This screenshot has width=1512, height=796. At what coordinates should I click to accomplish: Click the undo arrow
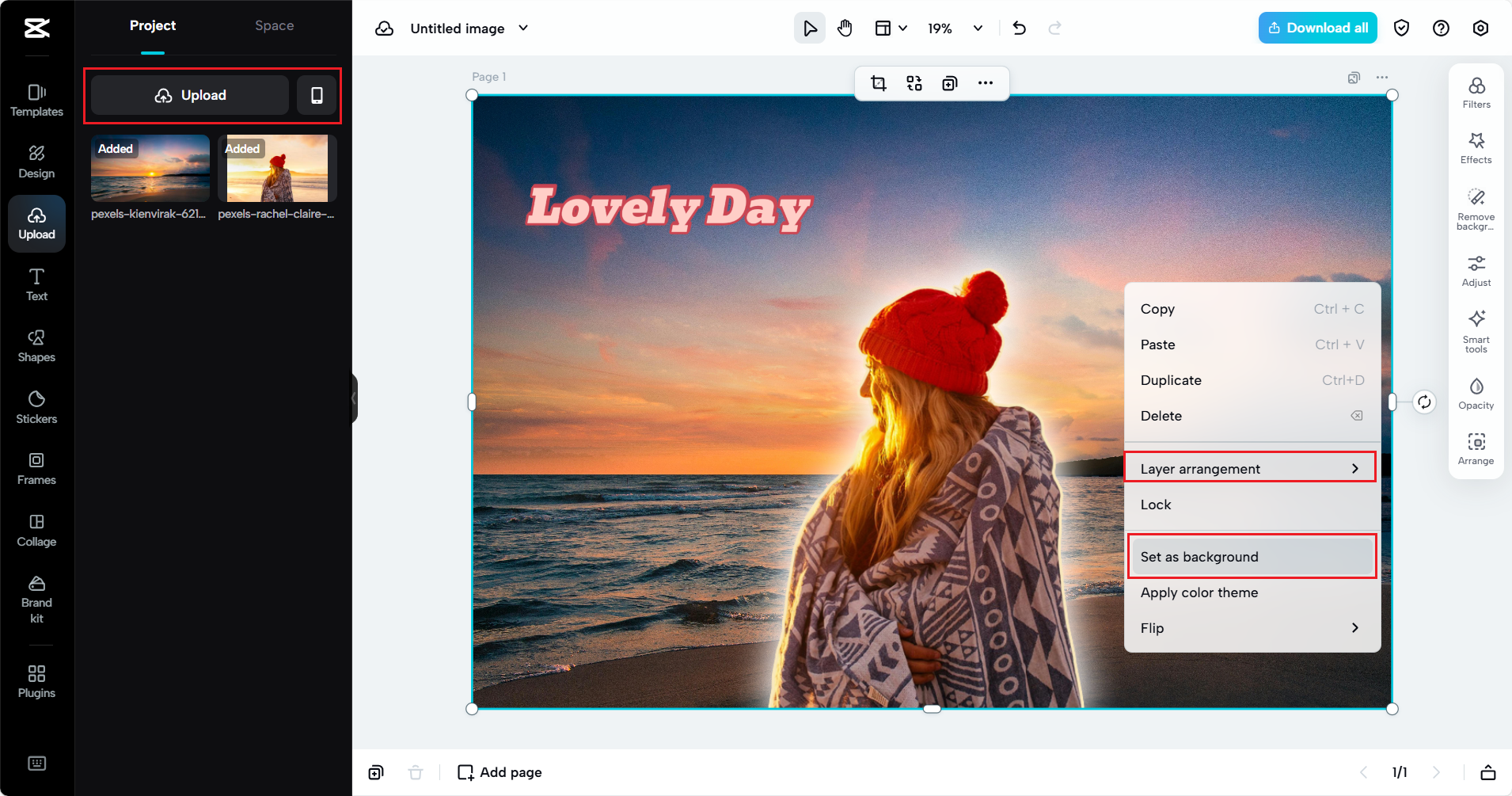tap(1019, 29)
